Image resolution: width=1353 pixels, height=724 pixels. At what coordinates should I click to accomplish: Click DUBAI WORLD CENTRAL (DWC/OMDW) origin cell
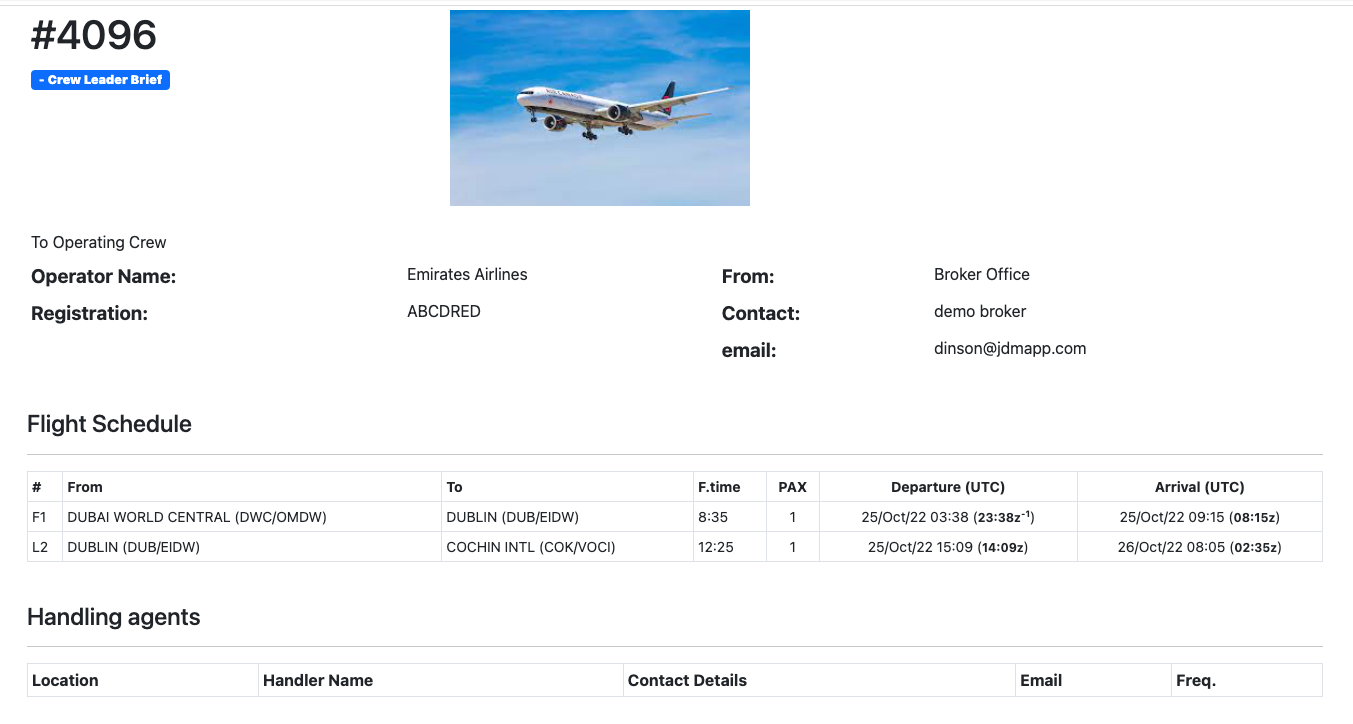click(197, 517)
